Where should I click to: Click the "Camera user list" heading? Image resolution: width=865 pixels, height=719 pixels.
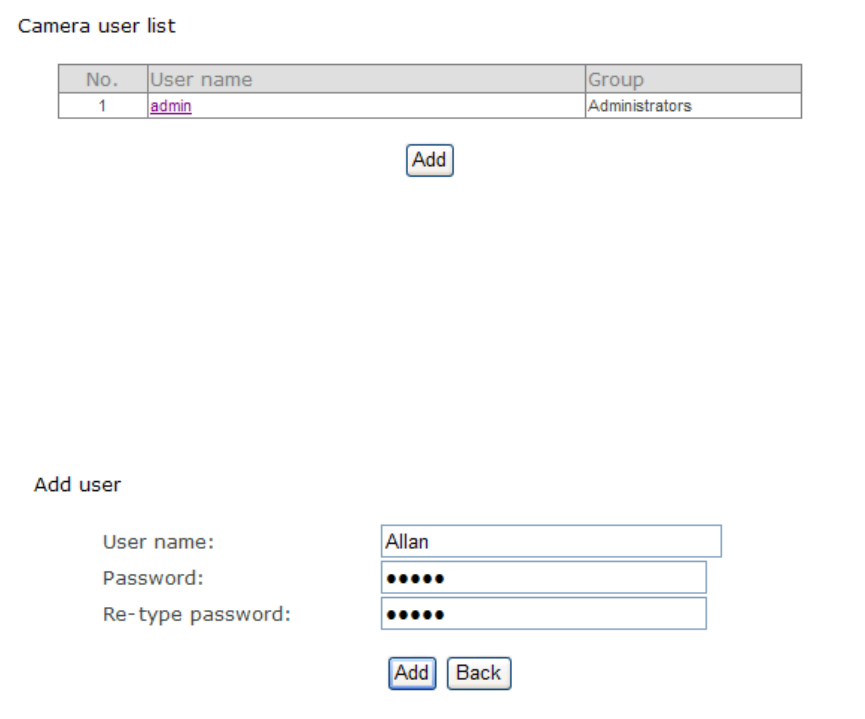[x=97, y=26]
